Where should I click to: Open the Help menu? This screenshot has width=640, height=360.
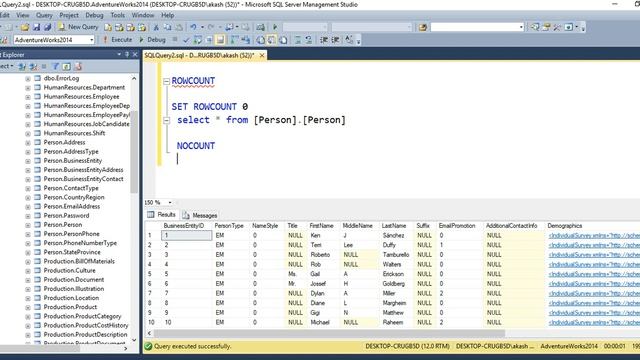coord(167,15)
